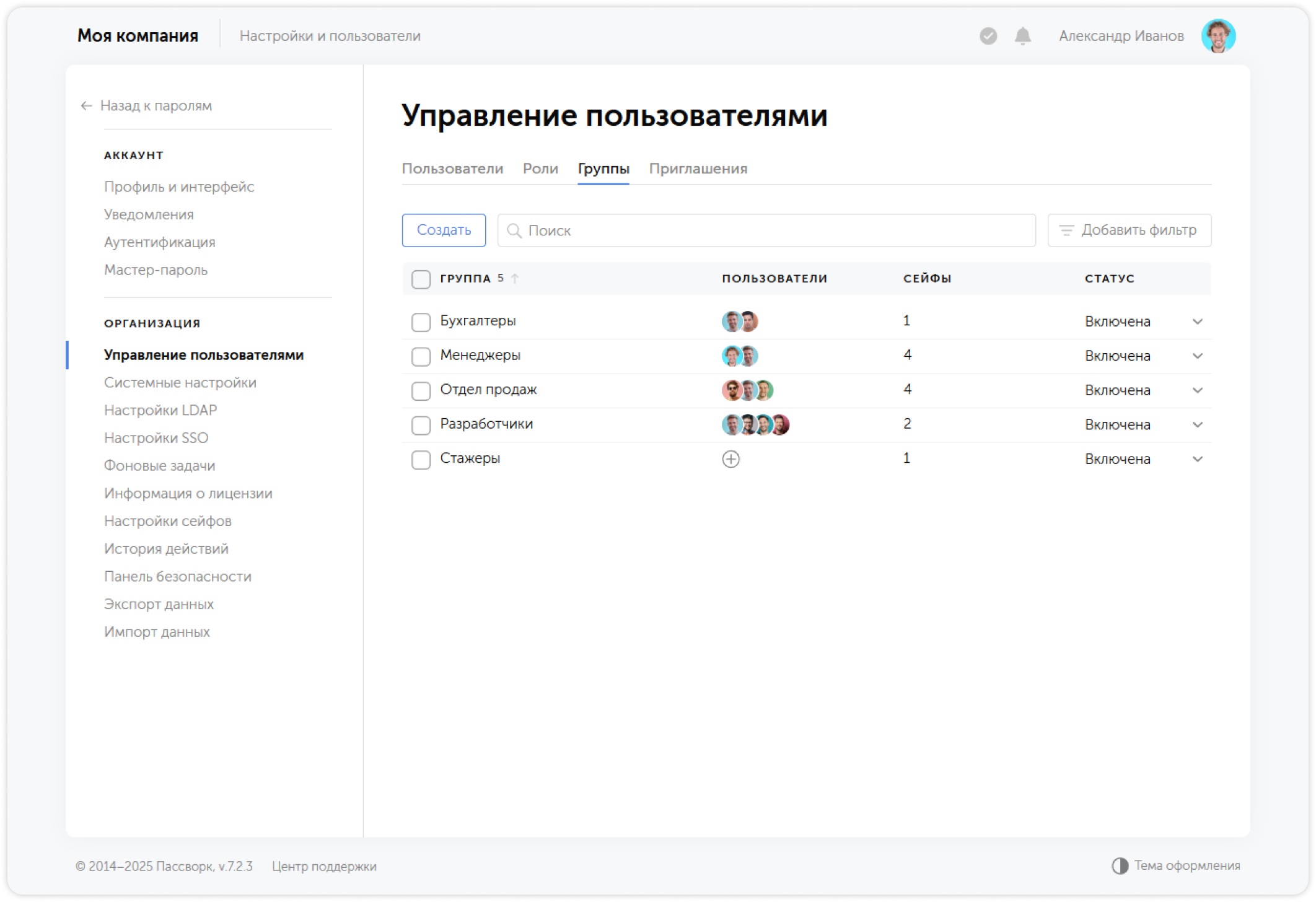Open 'Центр поддержки' link in the footer

(324, 866)
